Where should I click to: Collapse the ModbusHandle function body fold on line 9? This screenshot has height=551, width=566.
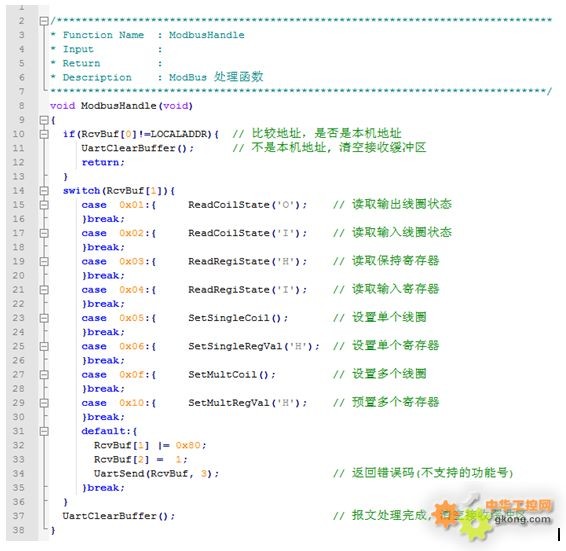point(44,120)
